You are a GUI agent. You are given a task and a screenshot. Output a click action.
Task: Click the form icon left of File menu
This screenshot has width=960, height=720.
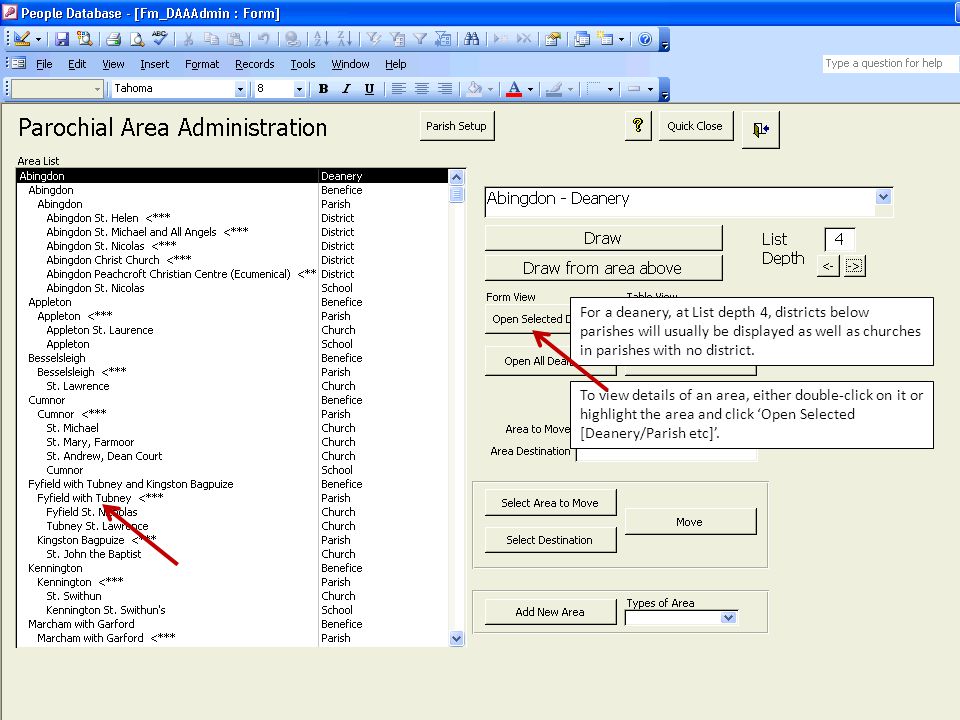coord(19,63)
